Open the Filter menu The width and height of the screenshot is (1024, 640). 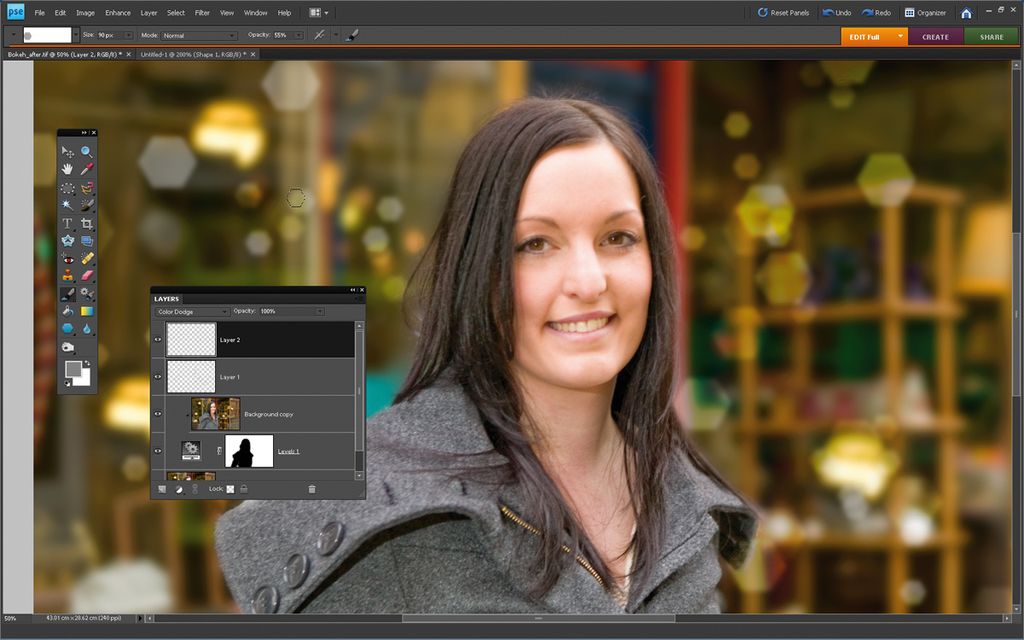point(202,12)
